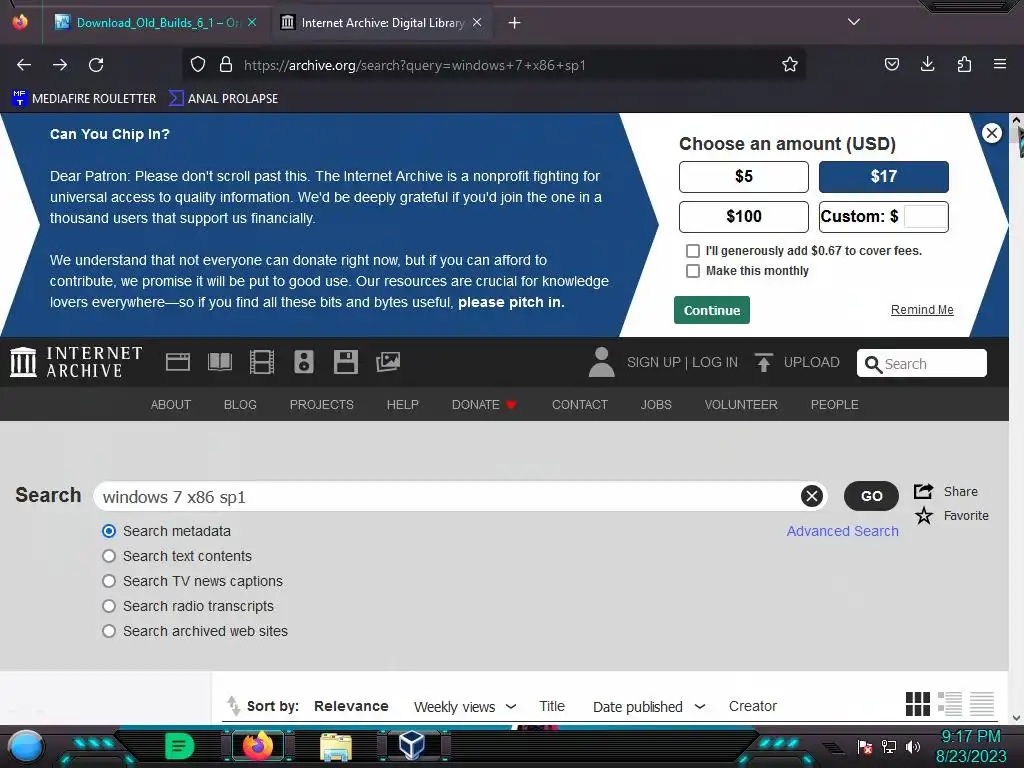Click the Share icon
The height and width of the screenshot is (768, 1024).
click(923, 491)
